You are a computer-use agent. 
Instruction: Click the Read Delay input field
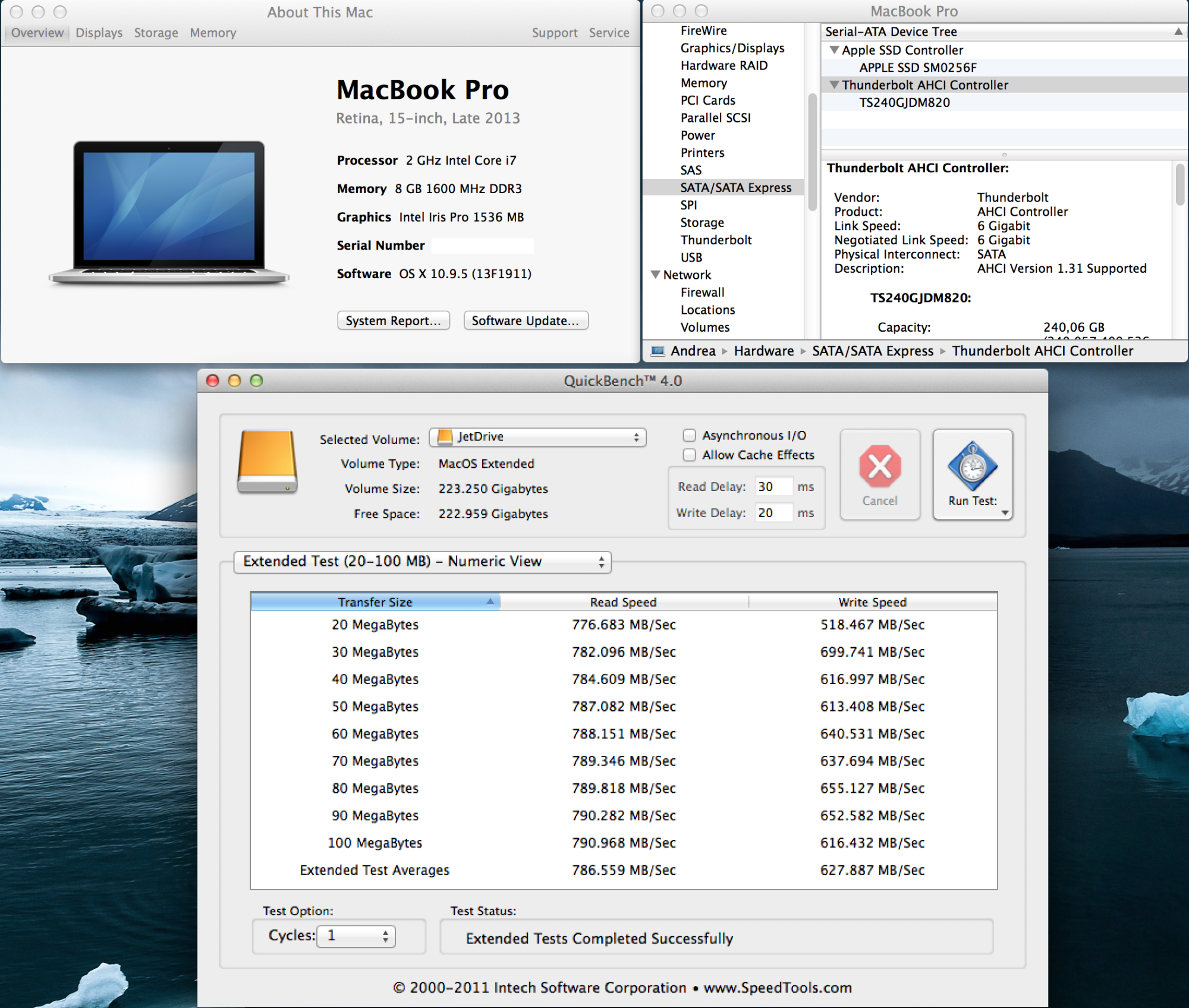tap(773, 487)
